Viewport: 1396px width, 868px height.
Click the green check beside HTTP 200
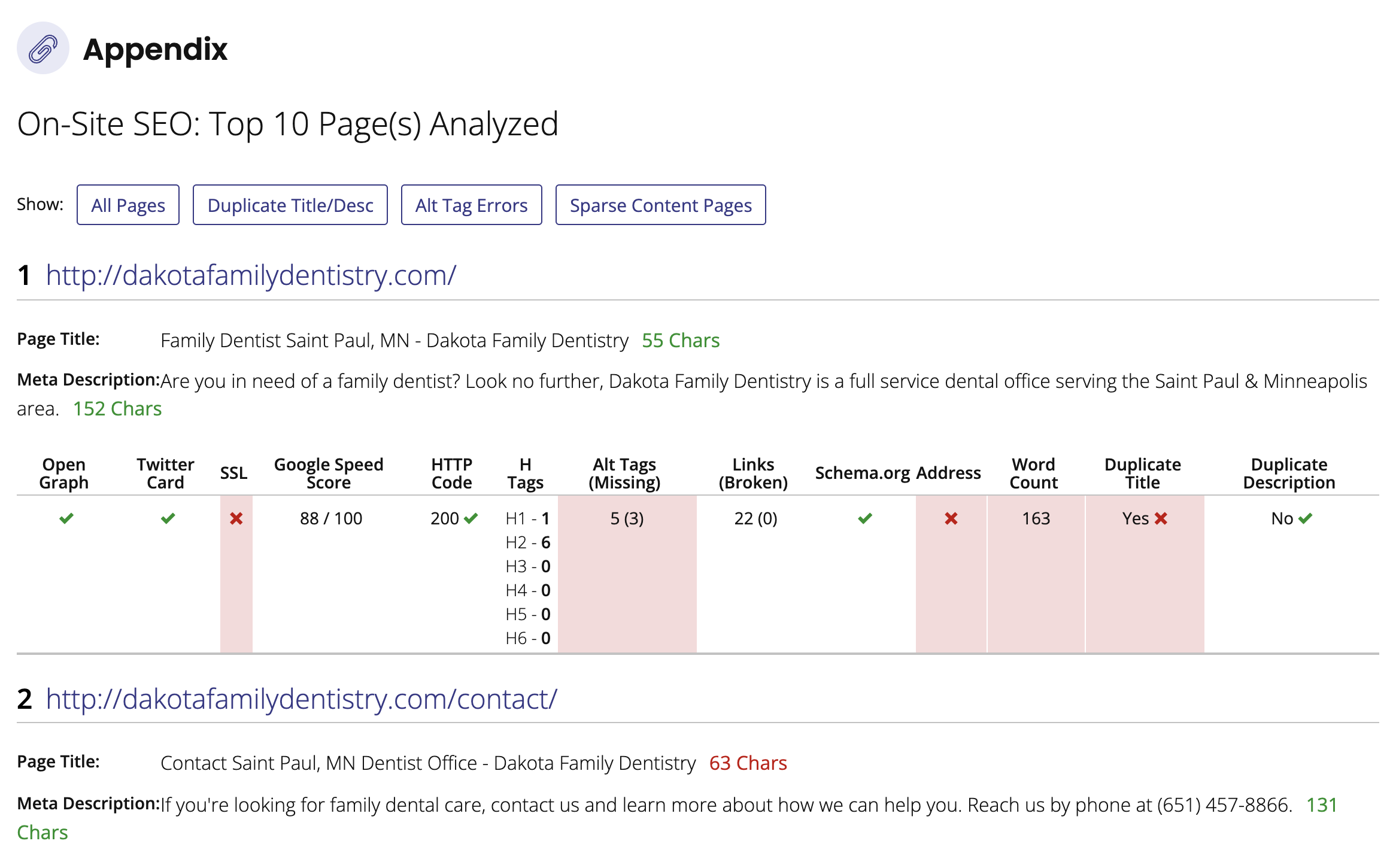point(471,518)
